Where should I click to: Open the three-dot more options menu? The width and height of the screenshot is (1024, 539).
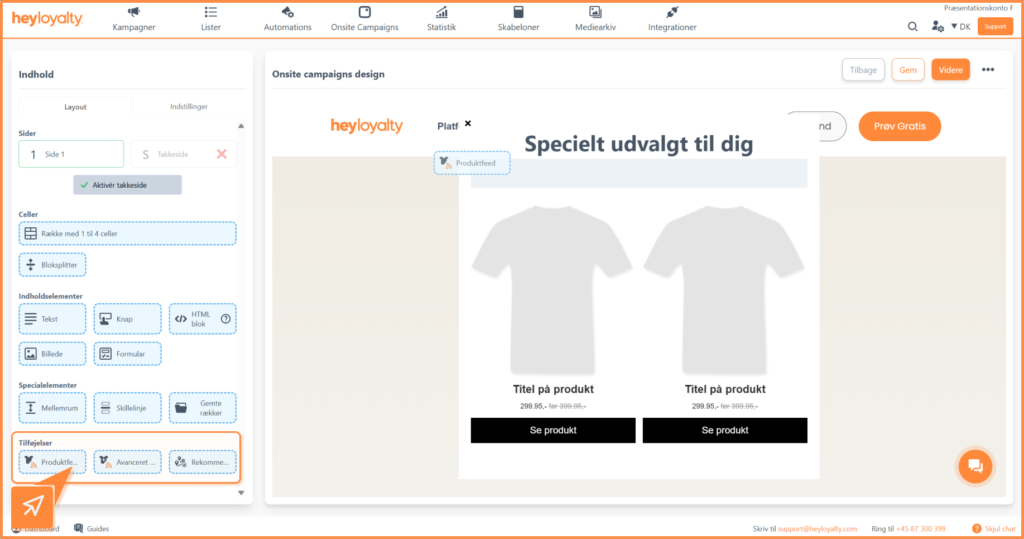click(988, 70)
